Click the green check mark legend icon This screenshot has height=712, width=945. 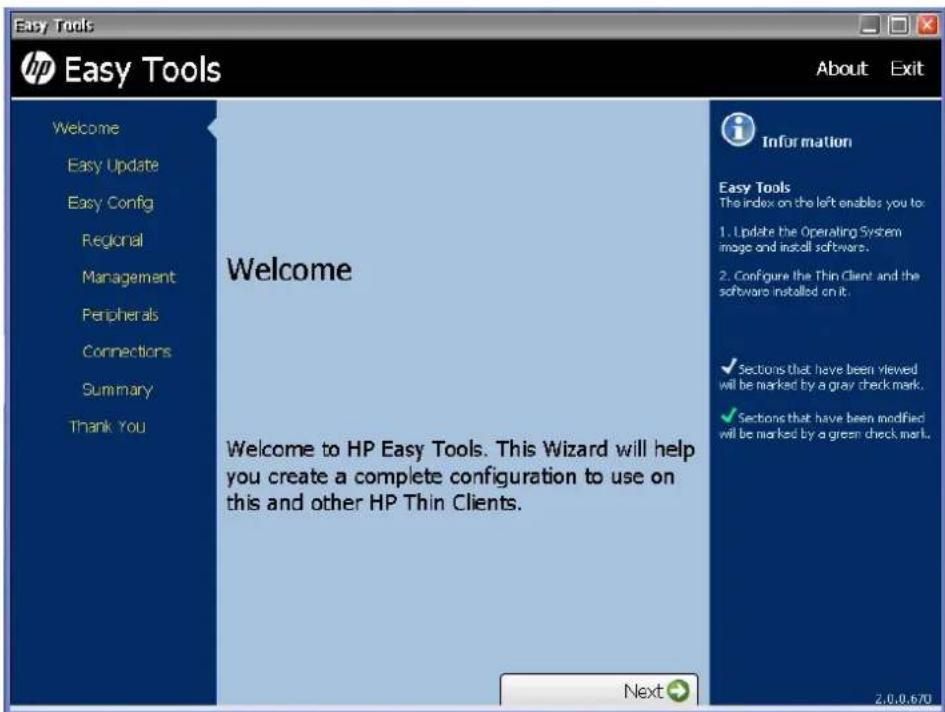coord(729,415)
